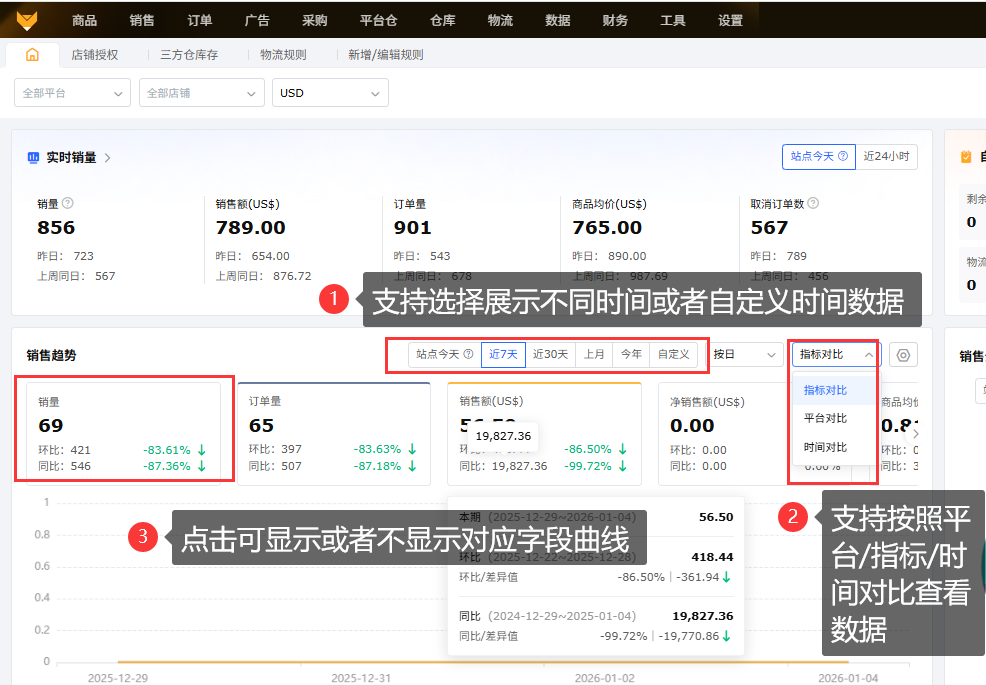The image size is (986, 685).
Task: Select 今年 range
Action: point(631,355)
